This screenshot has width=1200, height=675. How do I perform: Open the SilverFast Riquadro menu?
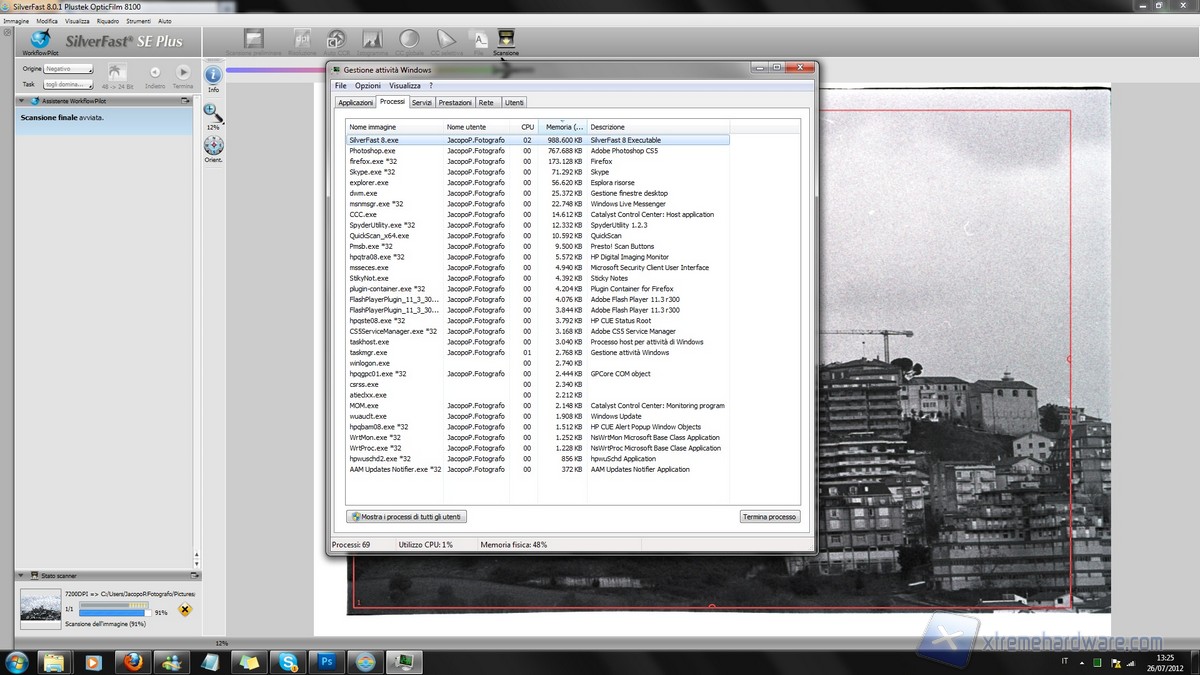[108, 20]
